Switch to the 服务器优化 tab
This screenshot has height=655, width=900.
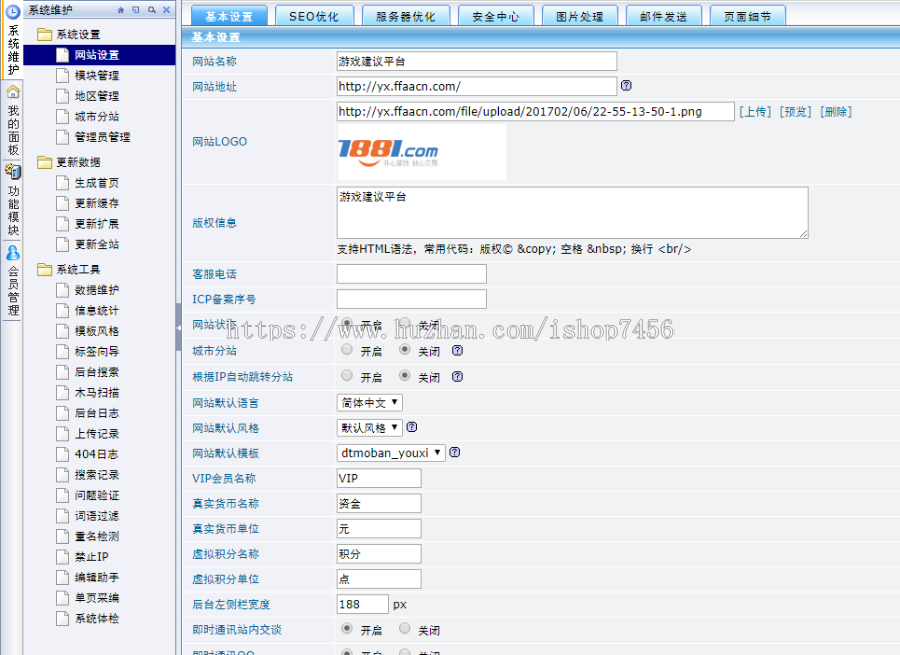(x=405, y=16)
